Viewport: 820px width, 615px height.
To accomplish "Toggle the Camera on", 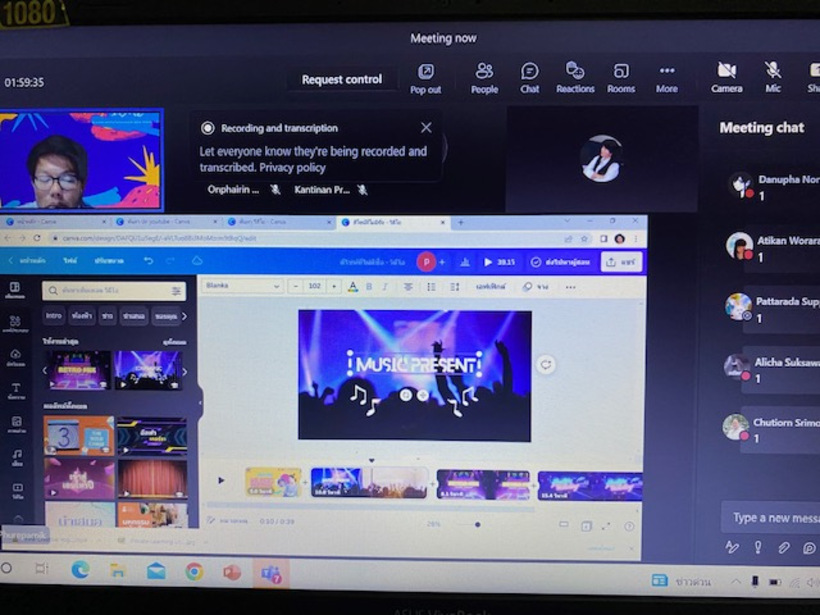I will tap(727, 76).
